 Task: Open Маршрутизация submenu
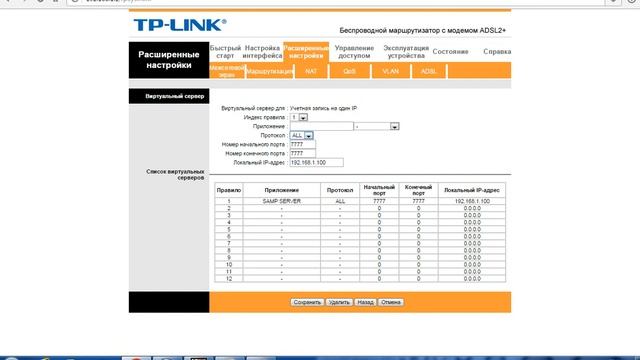270,71
